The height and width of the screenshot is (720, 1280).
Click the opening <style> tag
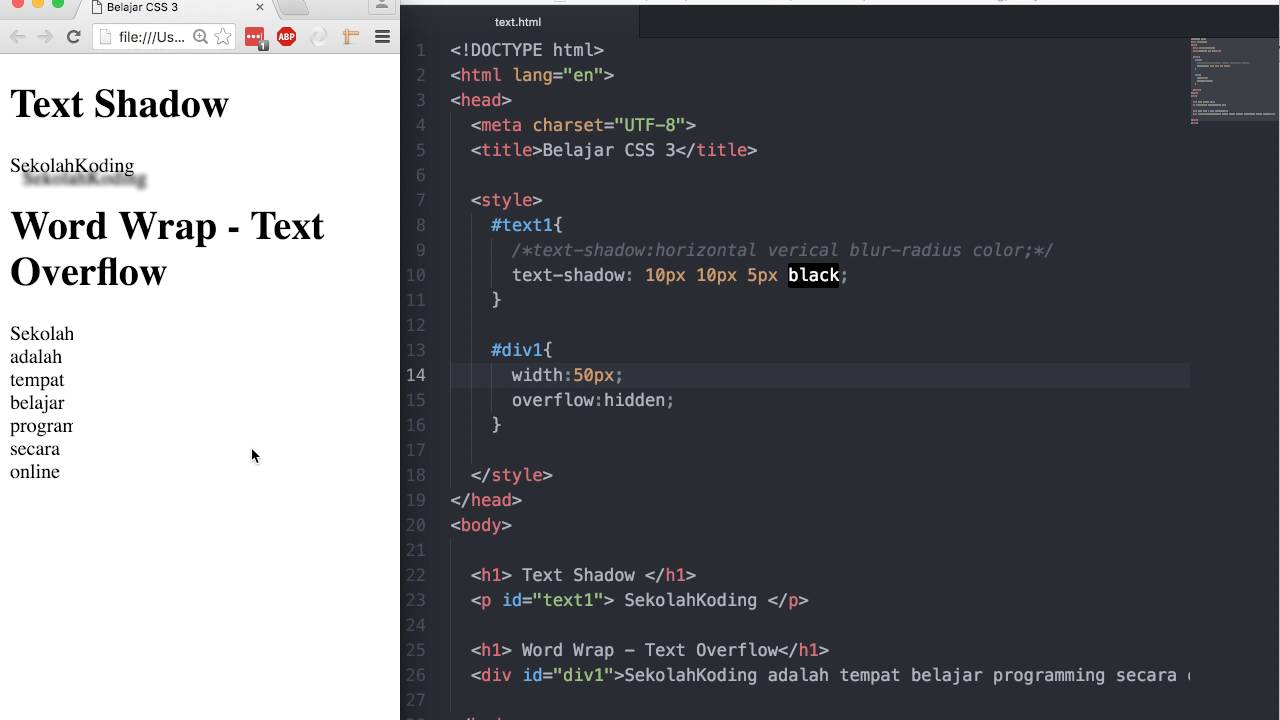(507, 200)
